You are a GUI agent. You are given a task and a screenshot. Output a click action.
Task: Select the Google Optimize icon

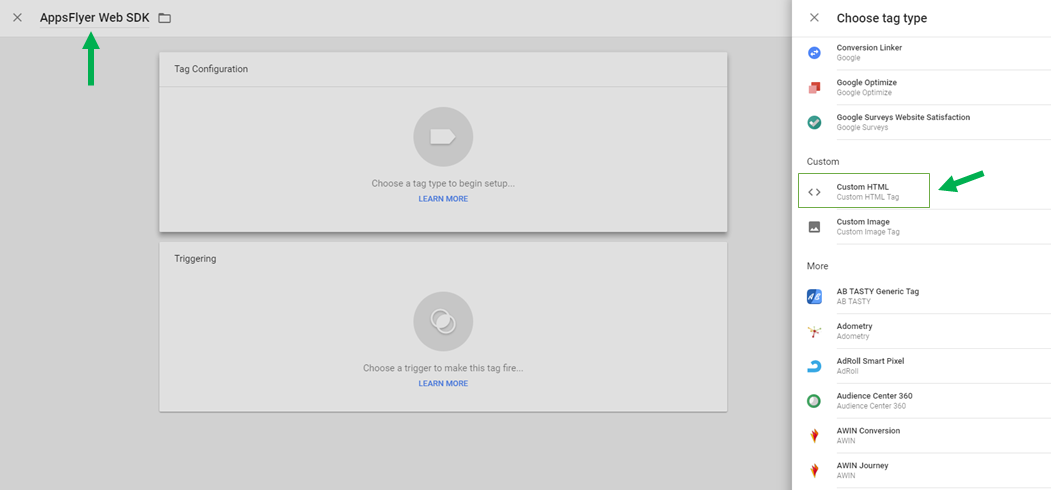[x=814, y=88]
